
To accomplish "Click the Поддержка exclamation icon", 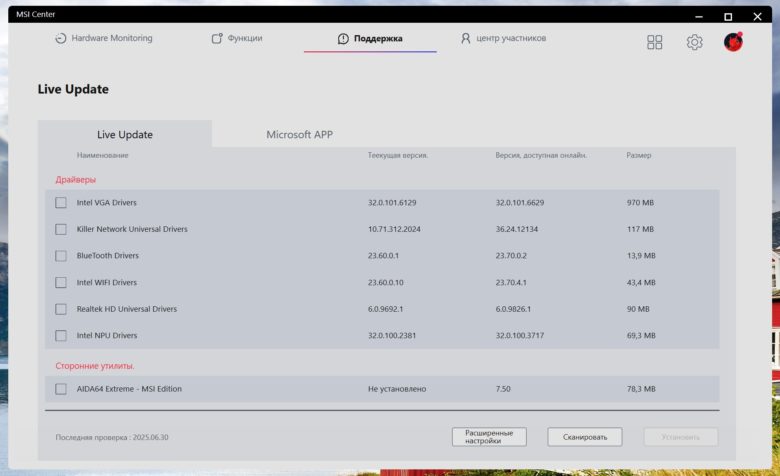I will pyautogui.click(x=343, y=38).
